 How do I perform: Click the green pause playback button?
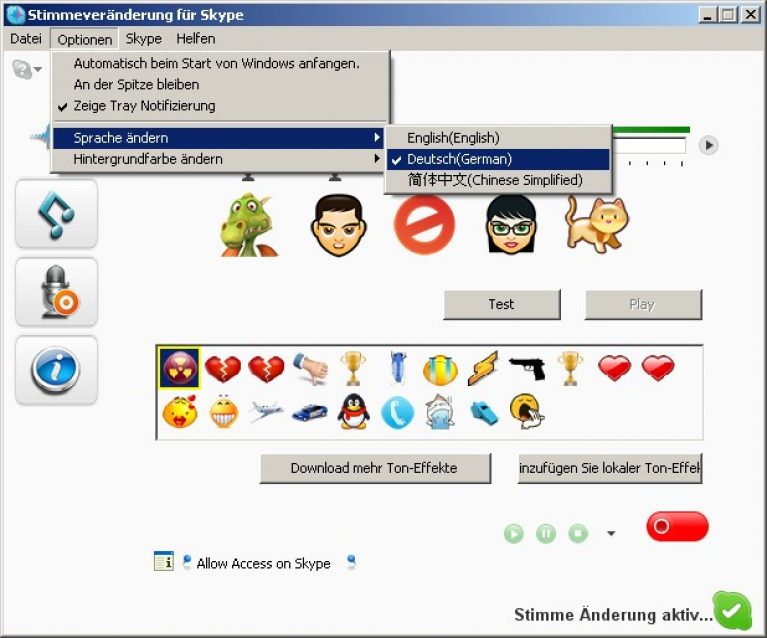tap(546, 533)
